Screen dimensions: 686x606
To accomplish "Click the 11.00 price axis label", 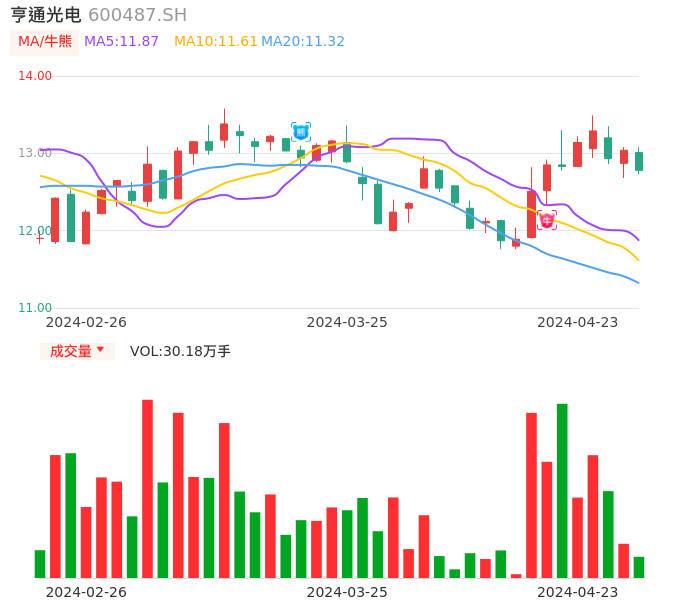I will point(35,308).
